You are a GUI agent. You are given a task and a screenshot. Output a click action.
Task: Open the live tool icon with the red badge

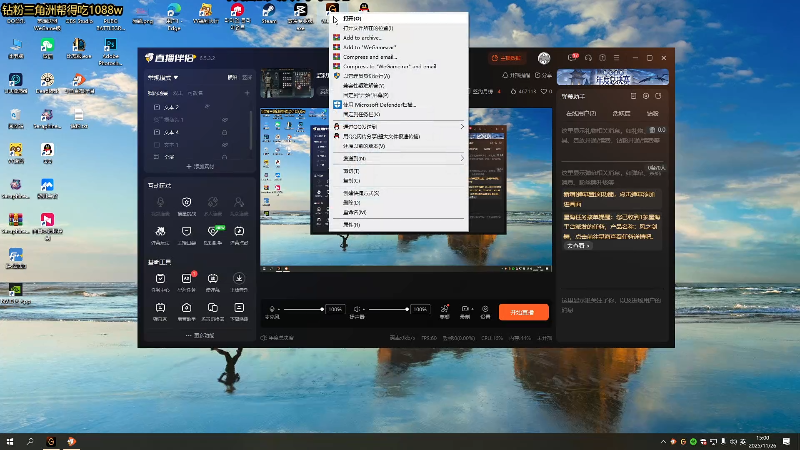pos(186,279)
